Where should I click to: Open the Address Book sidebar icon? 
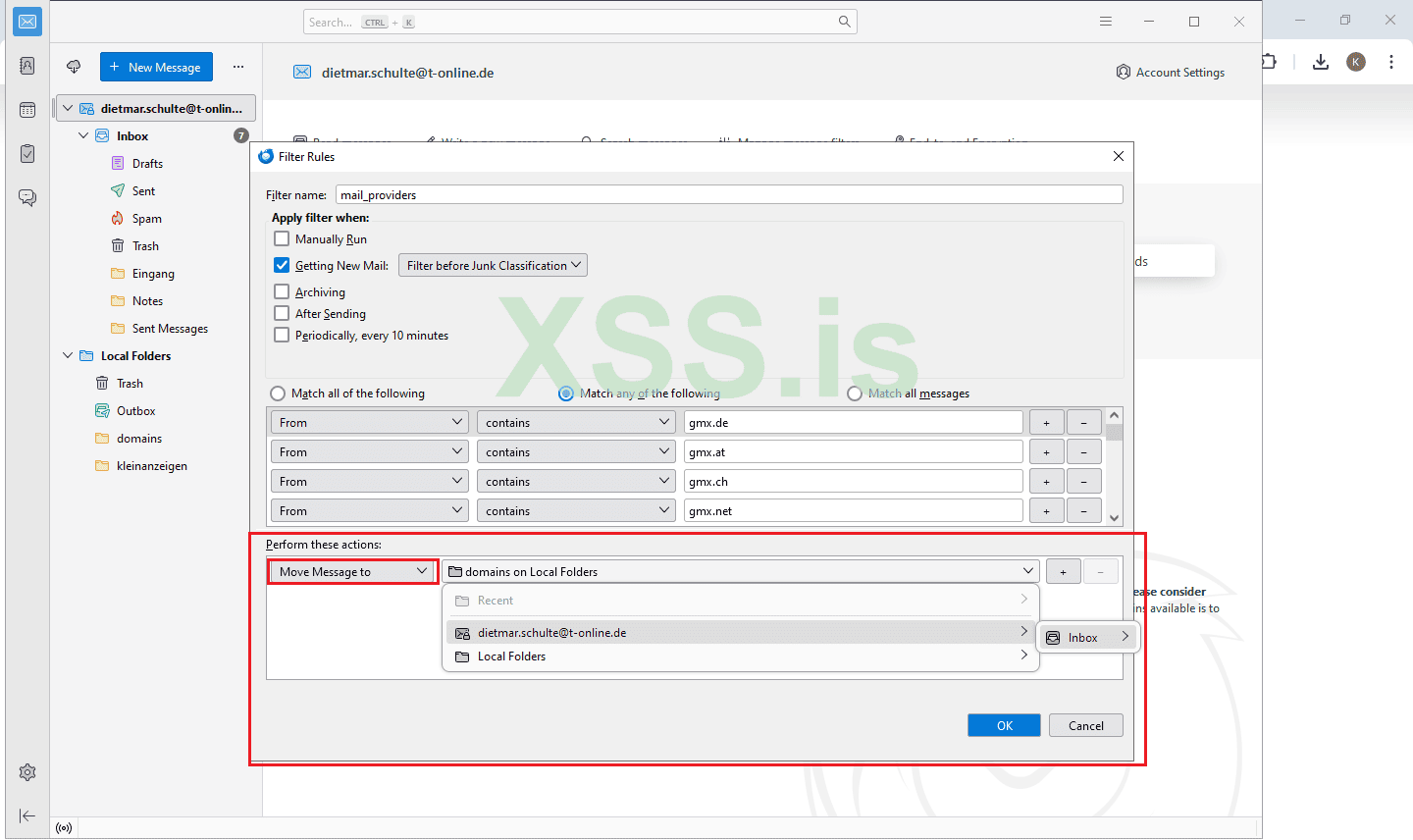pyautogui.click(x=27, y=66)
